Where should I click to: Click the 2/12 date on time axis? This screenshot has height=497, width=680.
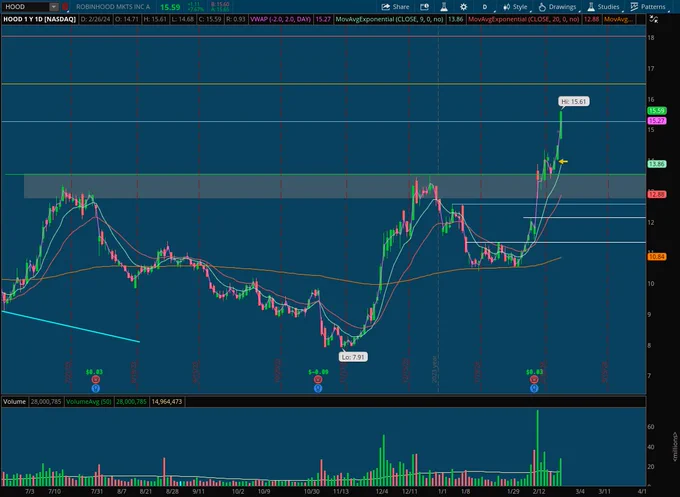[x=539, y=491]
